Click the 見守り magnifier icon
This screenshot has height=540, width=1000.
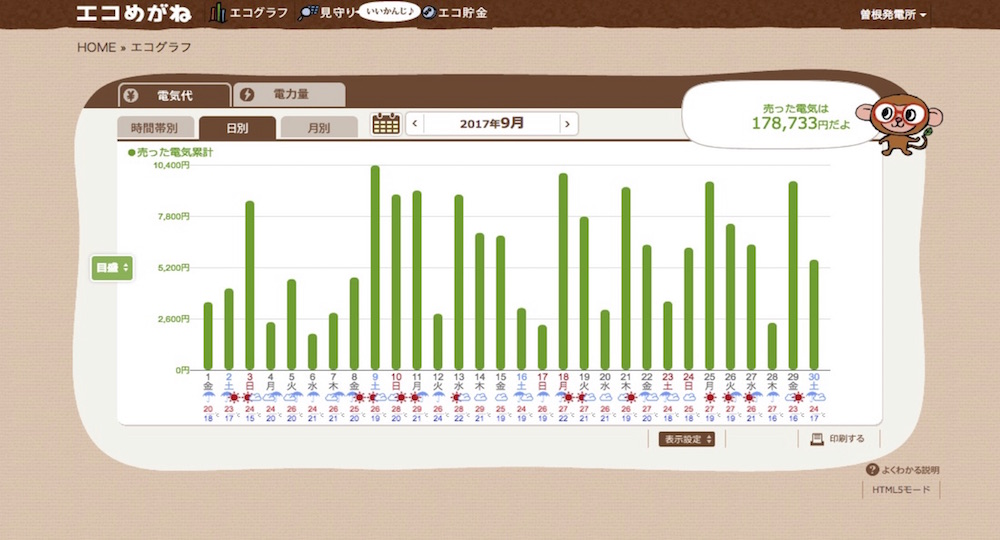pyautogui.click(x=308, y=13)
